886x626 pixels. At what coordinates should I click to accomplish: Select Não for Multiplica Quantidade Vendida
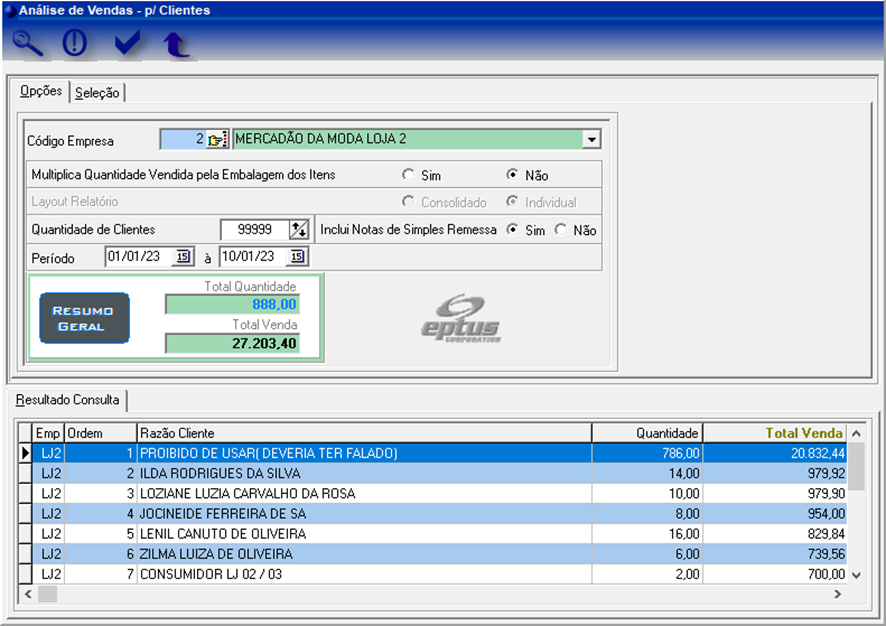(x=512, y=175)
